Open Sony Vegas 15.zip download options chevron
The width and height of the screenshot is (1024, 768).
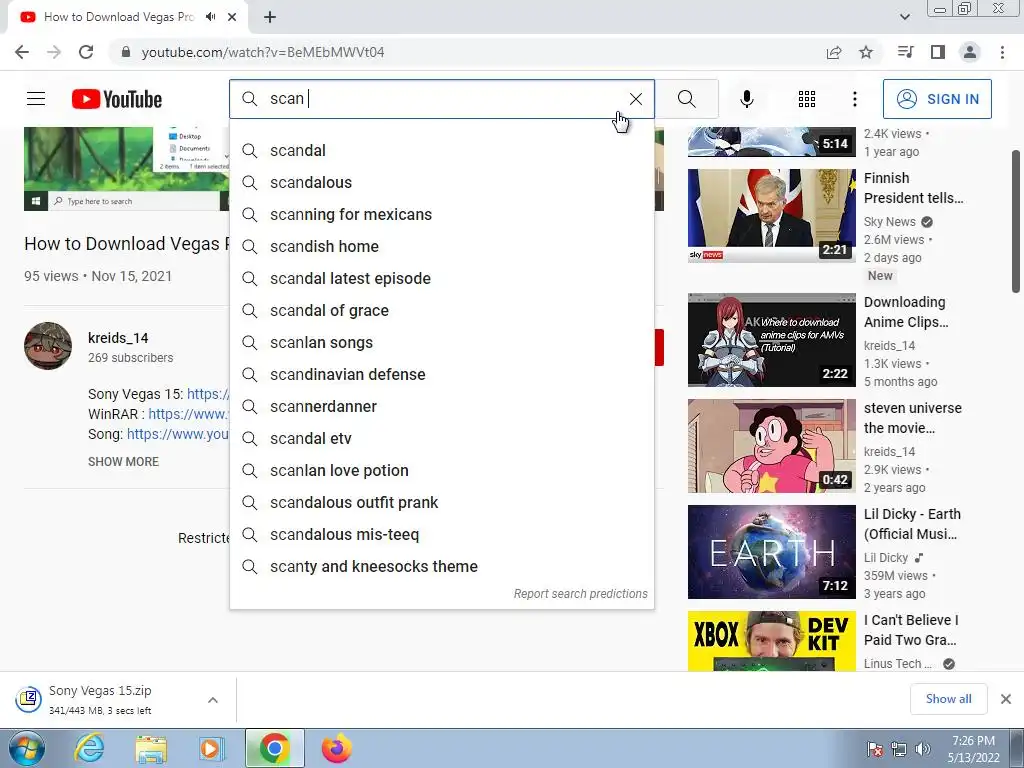click(213, 700)
